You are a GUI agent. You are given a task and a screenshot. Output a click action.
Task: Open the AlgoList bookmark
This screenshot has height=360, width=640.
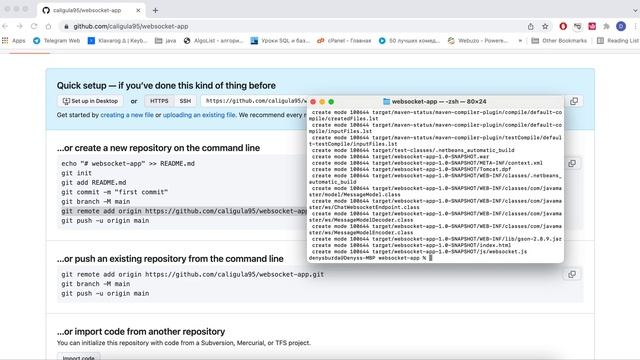pyautogui.click(x=213, y=40)
